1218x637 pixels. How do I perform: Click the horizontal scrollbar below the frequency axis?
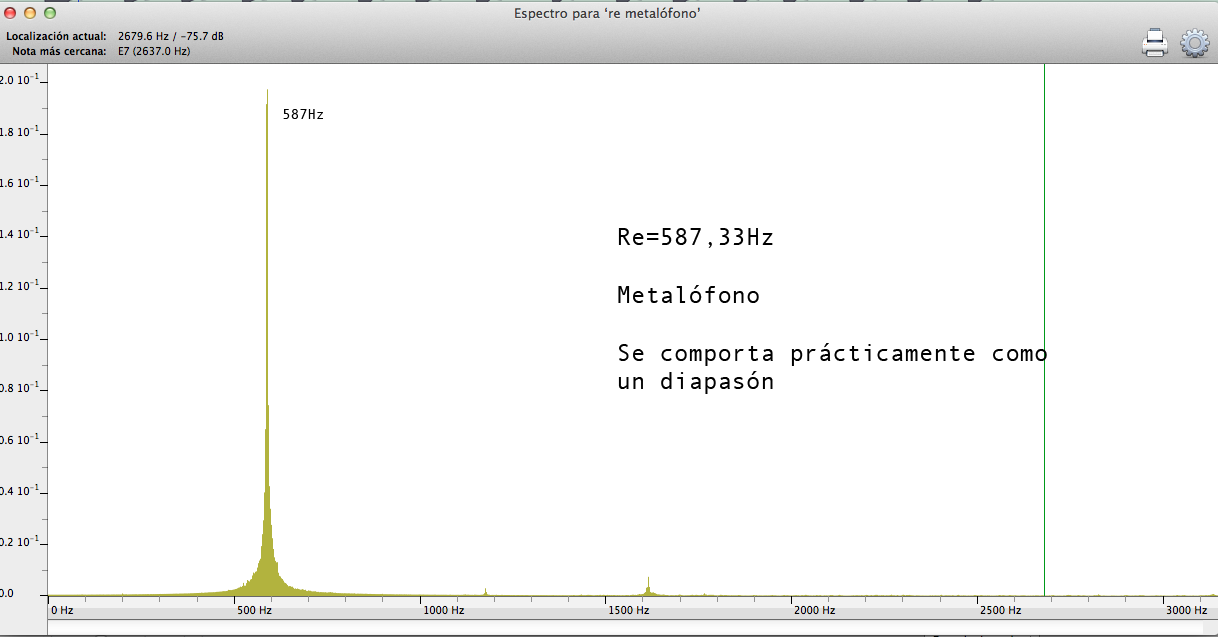(x=630, y=627)
